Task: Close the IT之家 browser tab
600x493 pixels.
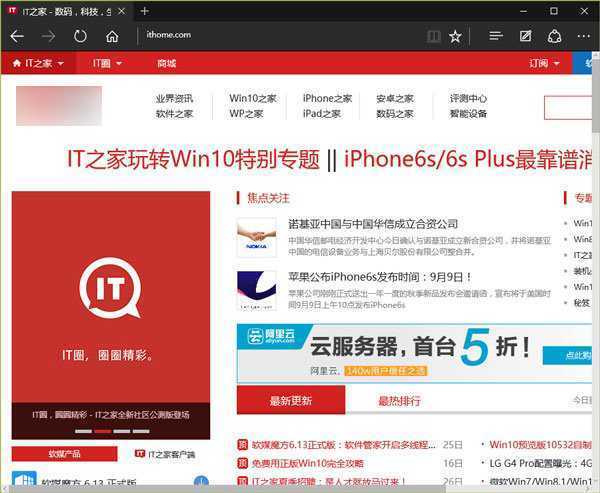Action: (x=122, y=11)
